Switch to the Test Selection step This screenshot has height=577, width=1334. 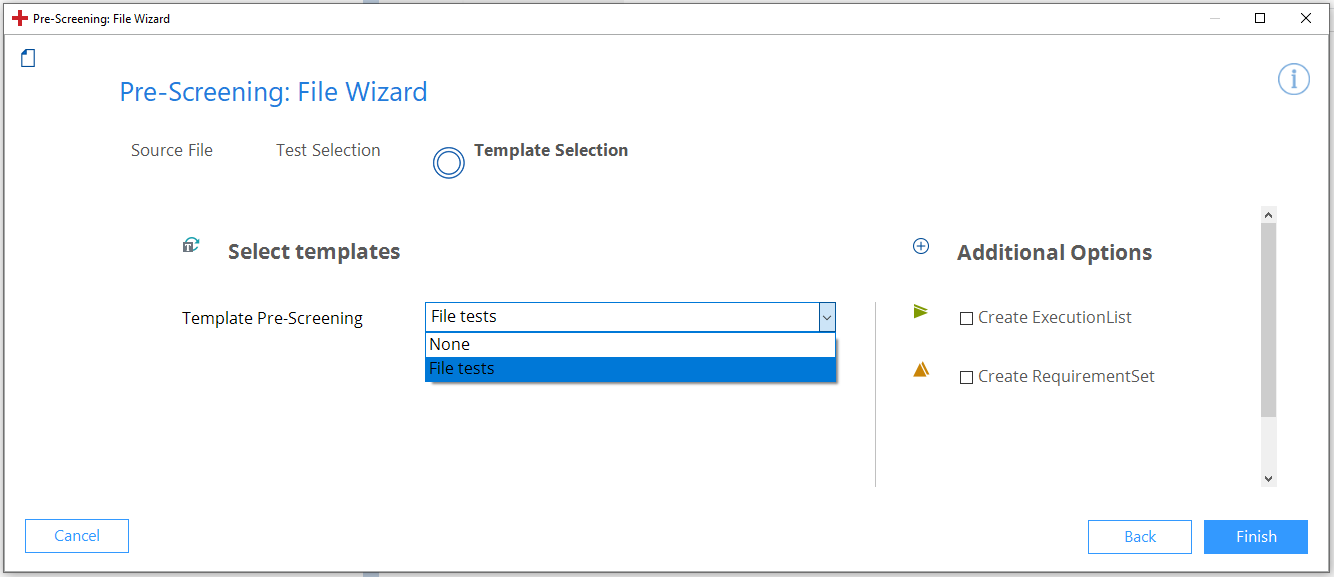point(328,150)
